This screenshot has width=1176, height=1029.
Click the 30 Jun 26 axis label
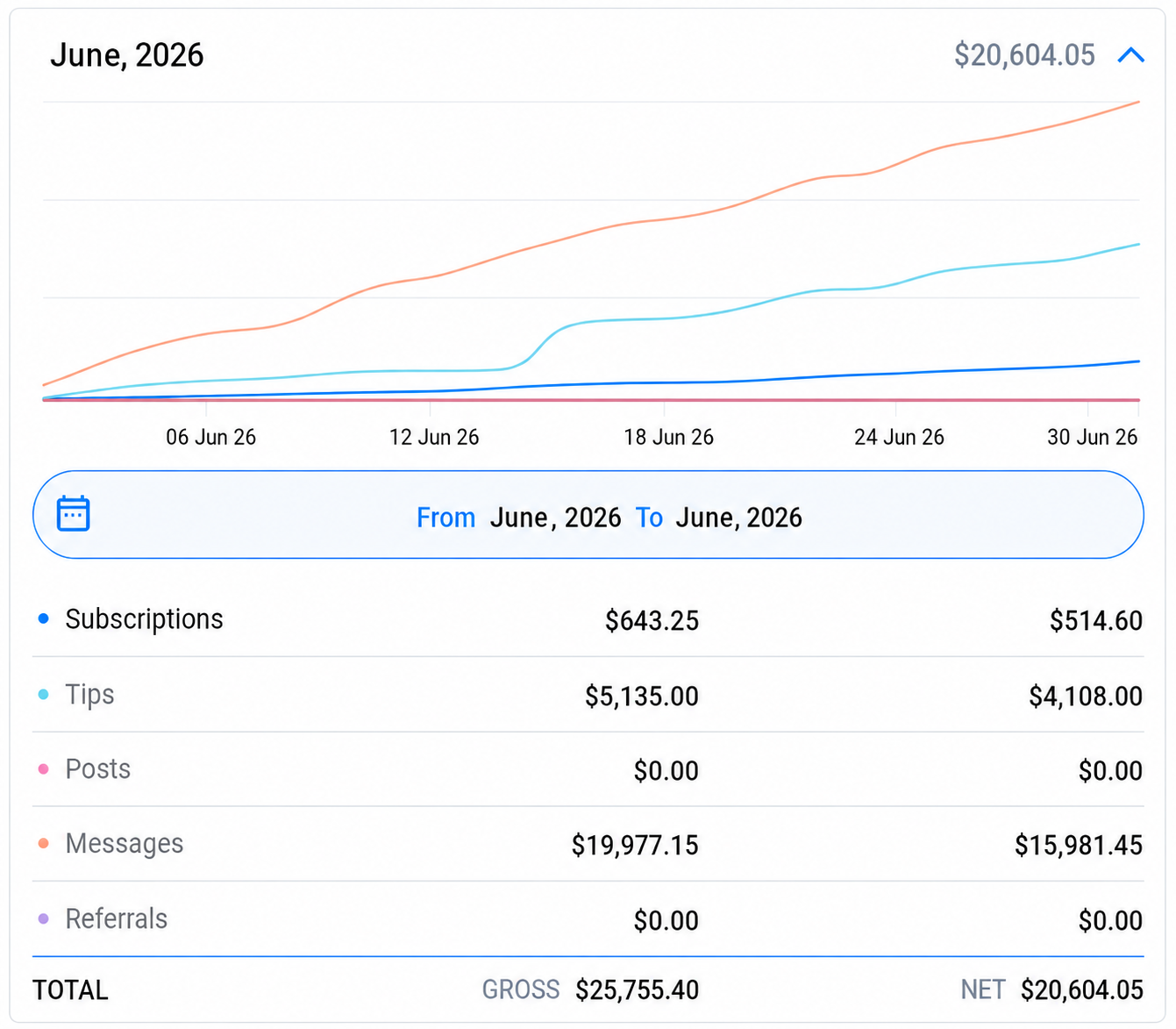point(1093,437)
